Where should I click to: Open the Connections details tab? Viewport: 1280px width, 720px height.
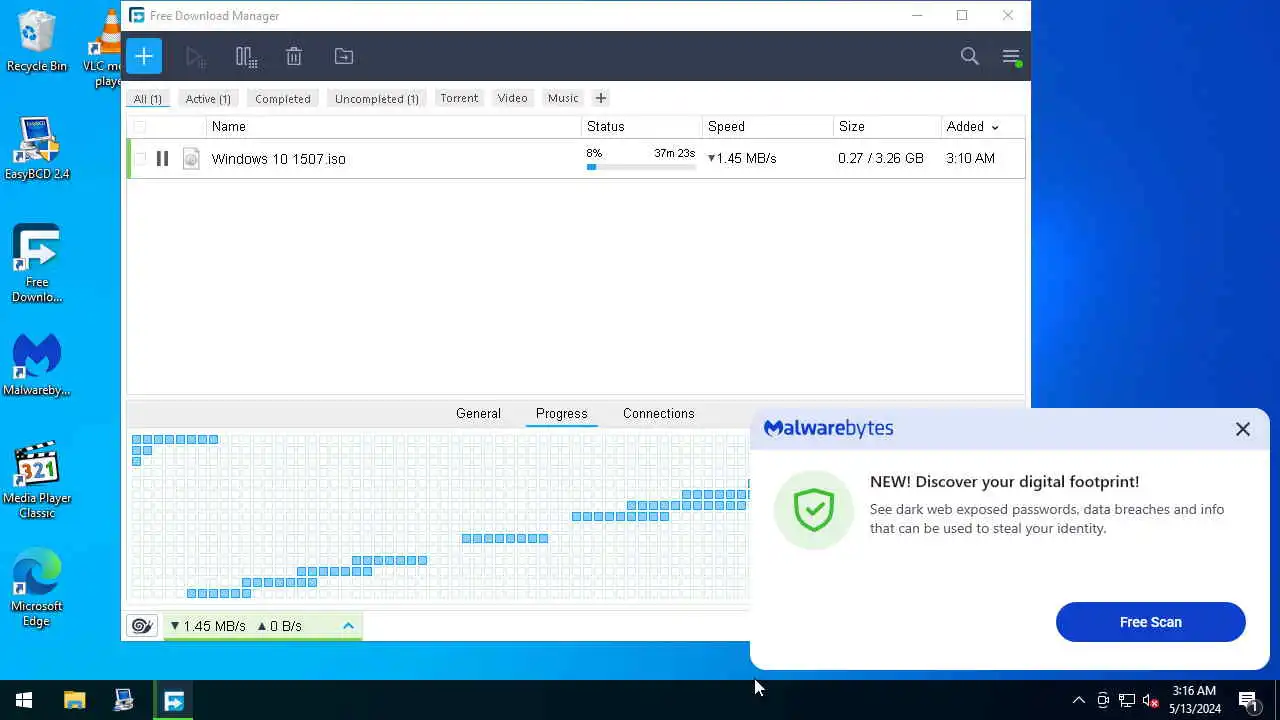(658, 413)
